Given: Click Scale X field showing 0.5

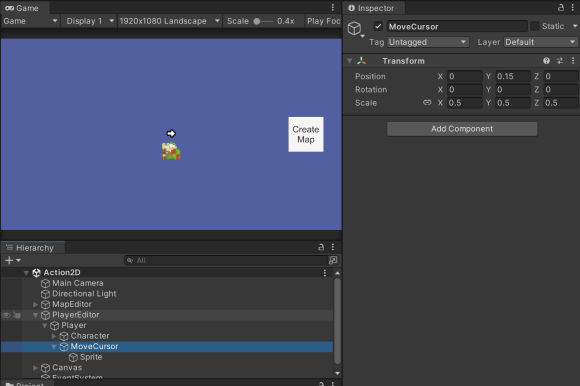Looking at the screenshot, I should [x=465, y=103].
